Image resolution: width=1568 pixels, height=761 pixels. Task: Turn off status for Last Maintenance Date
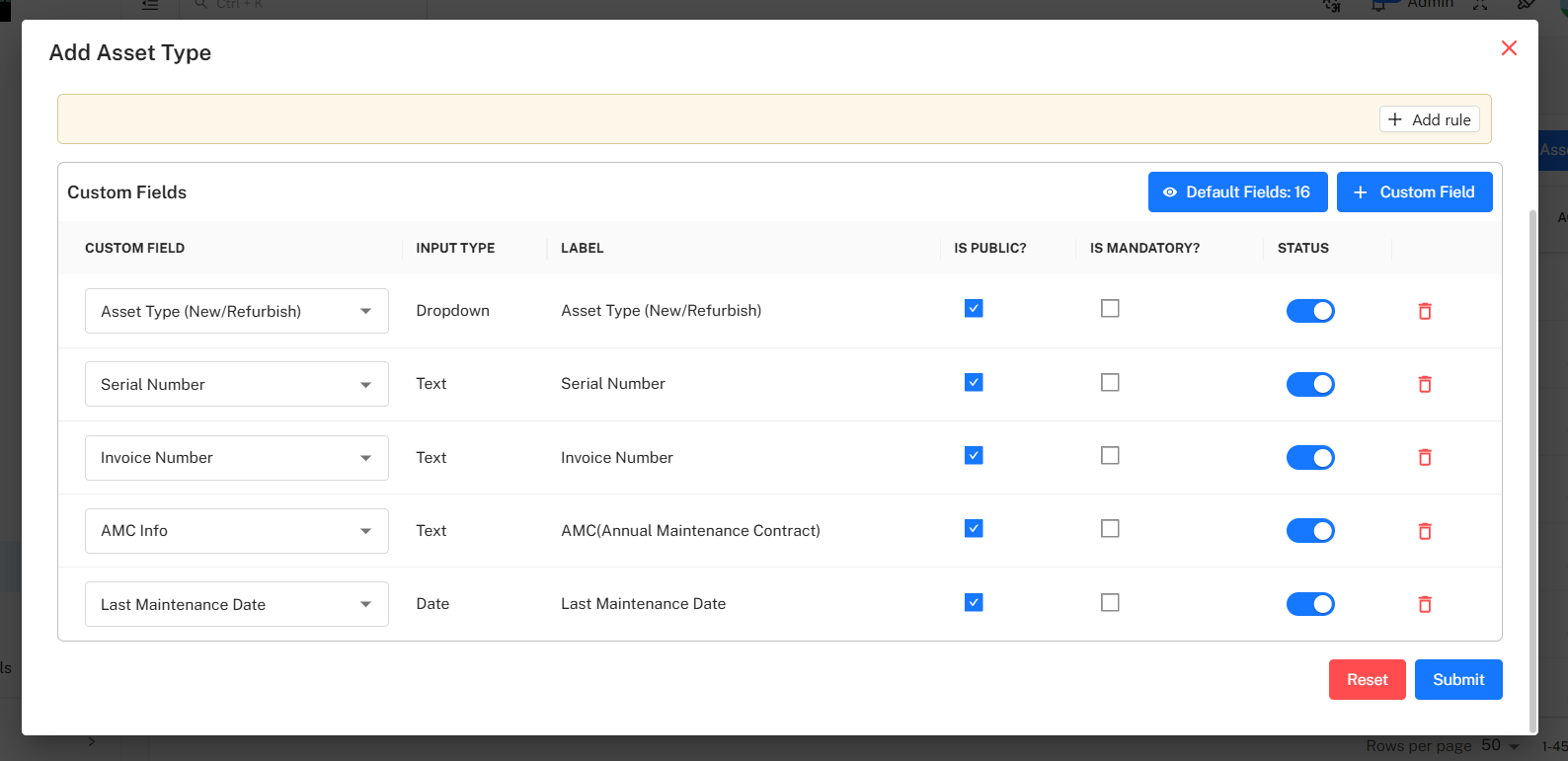[1310, 604]
